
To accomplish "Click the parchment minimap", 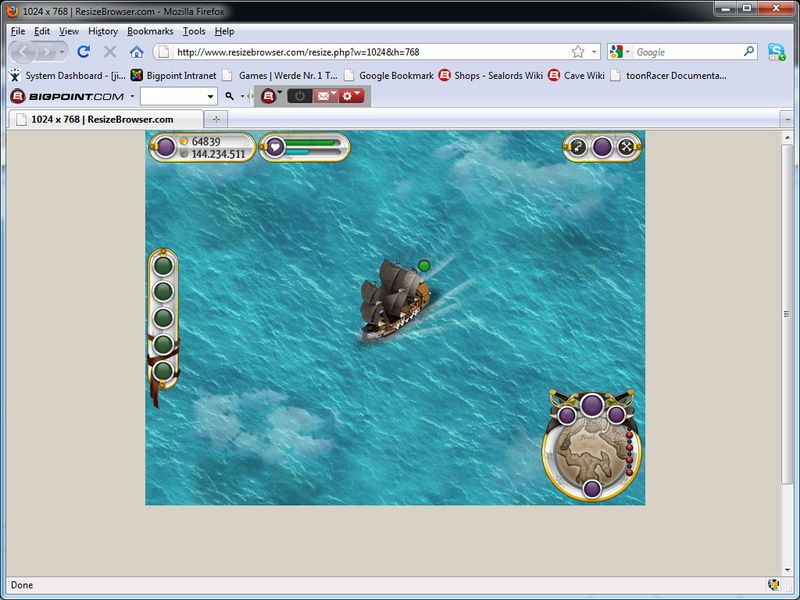I will pos(591,455).
